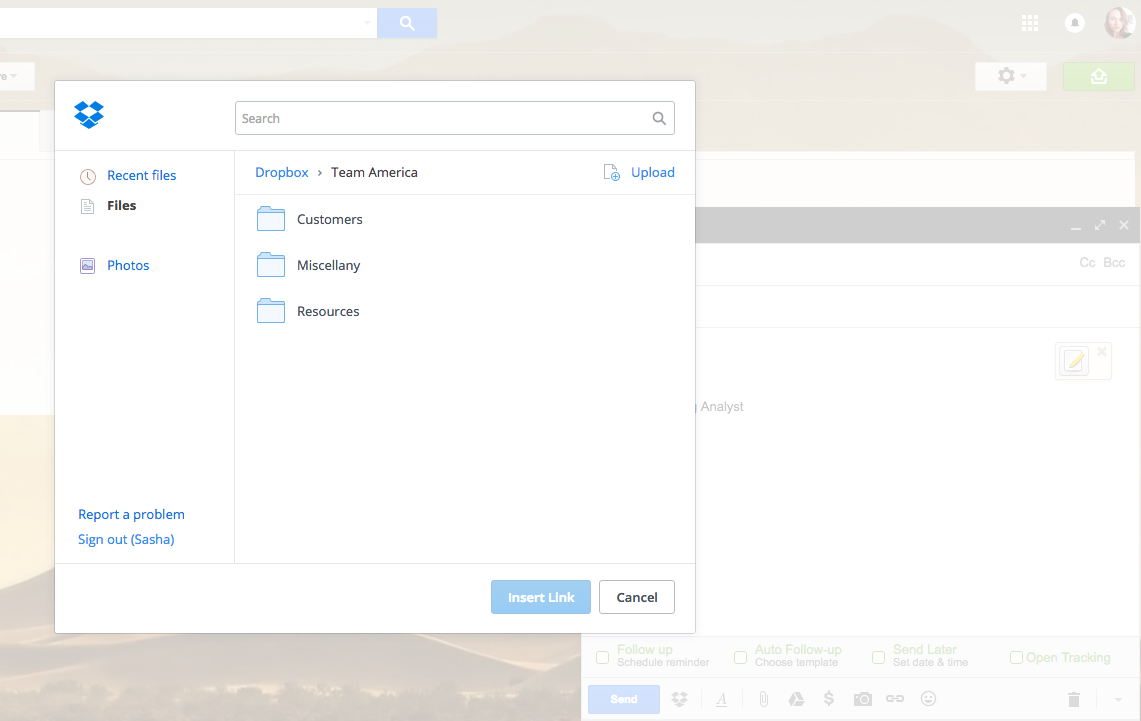Click the trash discard draft icon
Screen dimensions: 1141x721
pos(1073,699)
